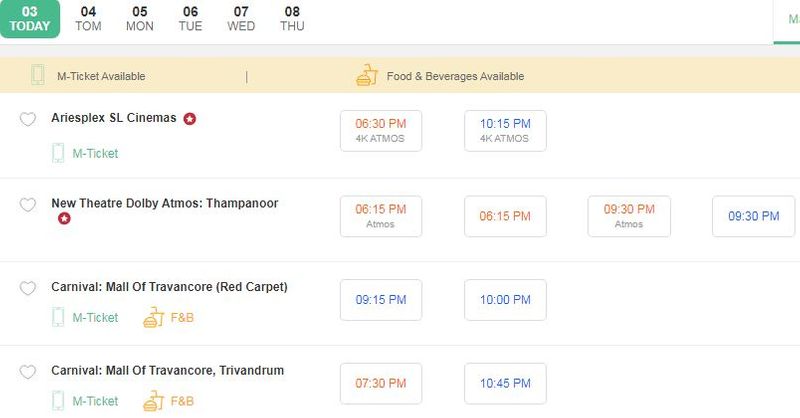Select the 03 TODAY date tab
The width and height of the screenshot is (800, 418).
click(x=30, y=19)
